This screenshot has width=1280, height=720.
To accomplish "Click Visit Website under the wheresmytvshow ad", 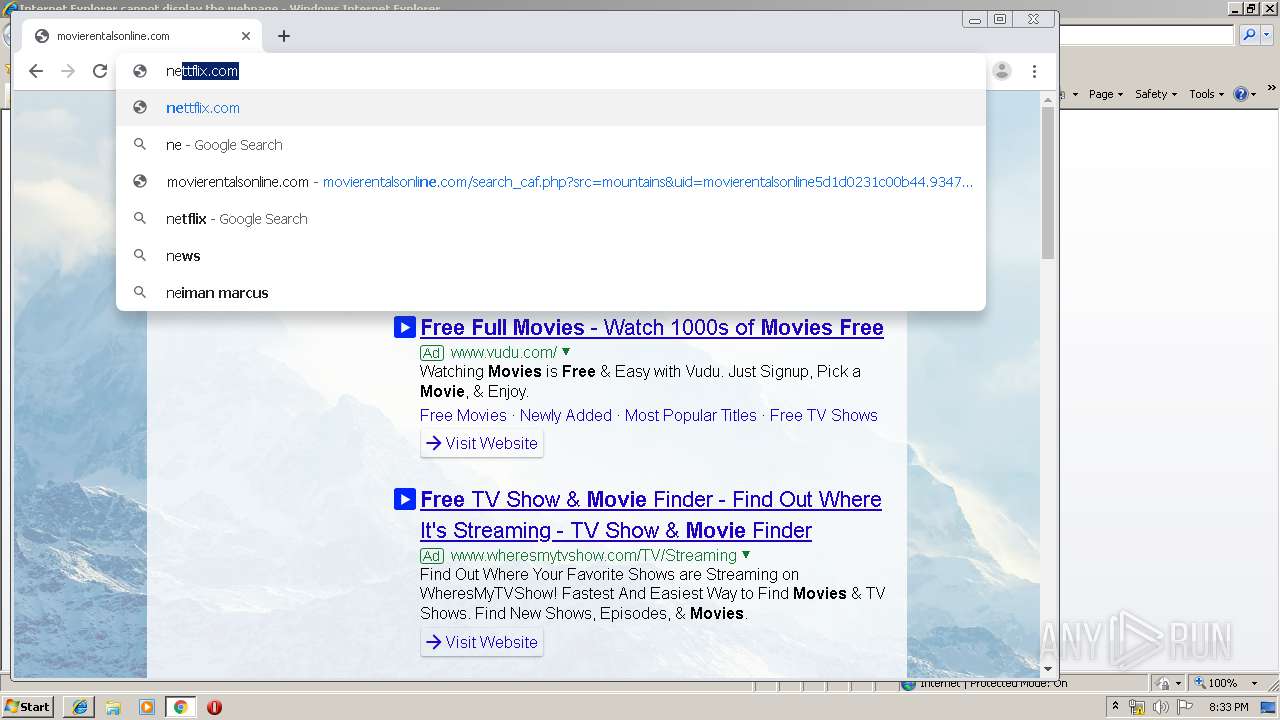I will tap(482, 642).
